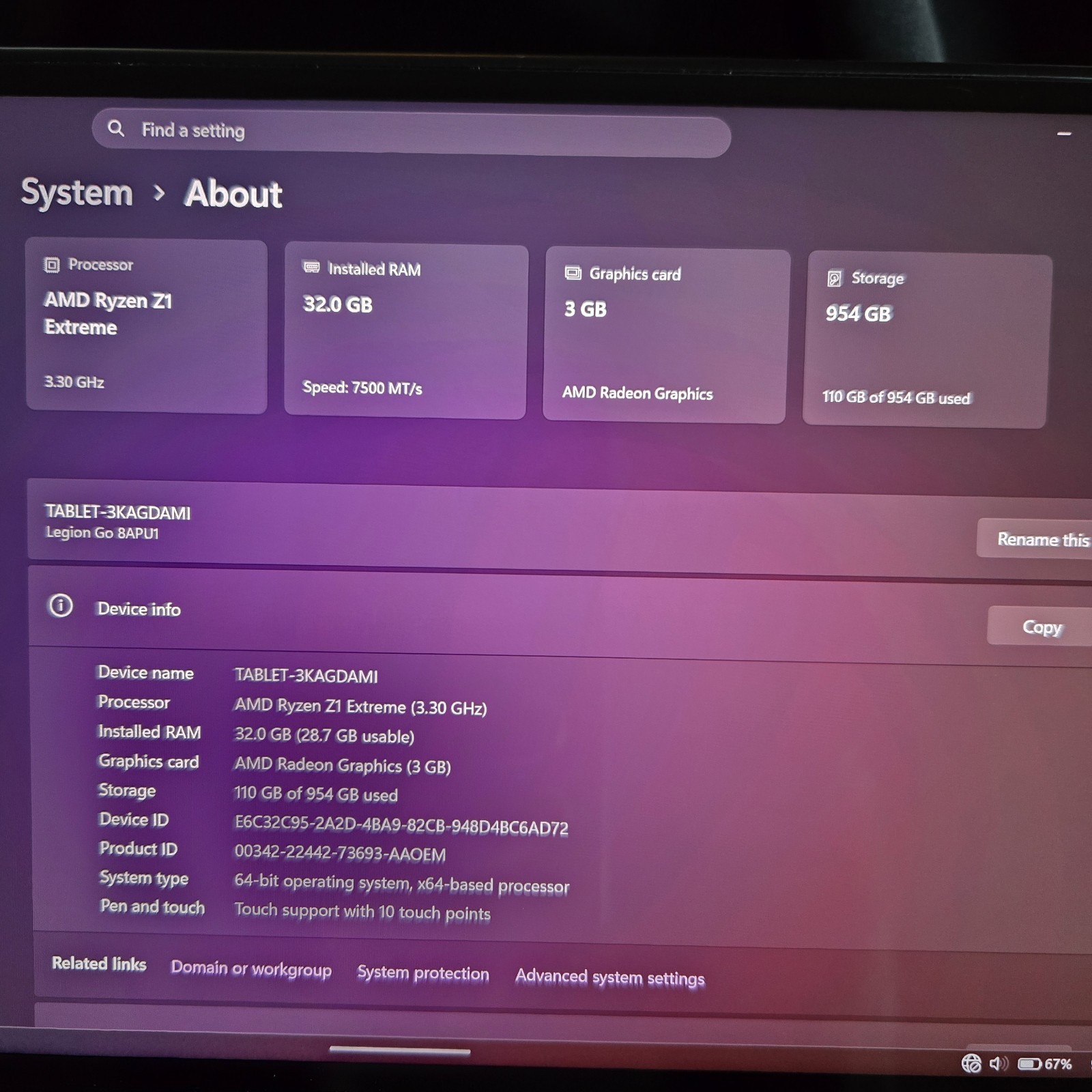Click the '3 GB' graphics card value

point(586,309)
